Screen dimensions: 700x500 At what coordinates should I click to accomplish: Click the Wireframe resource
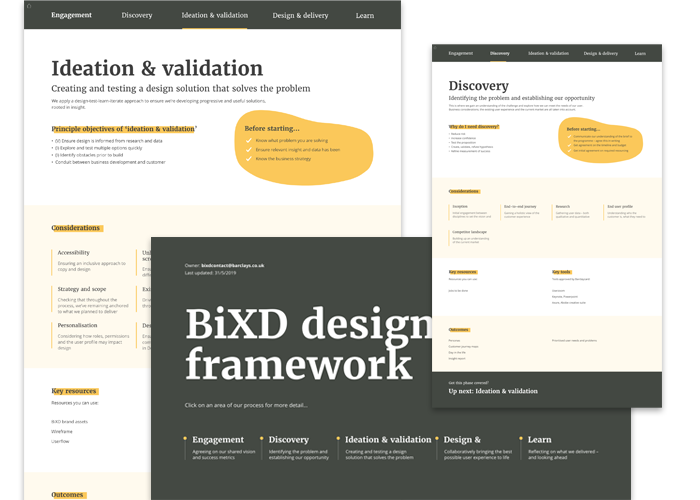(62, 431)
